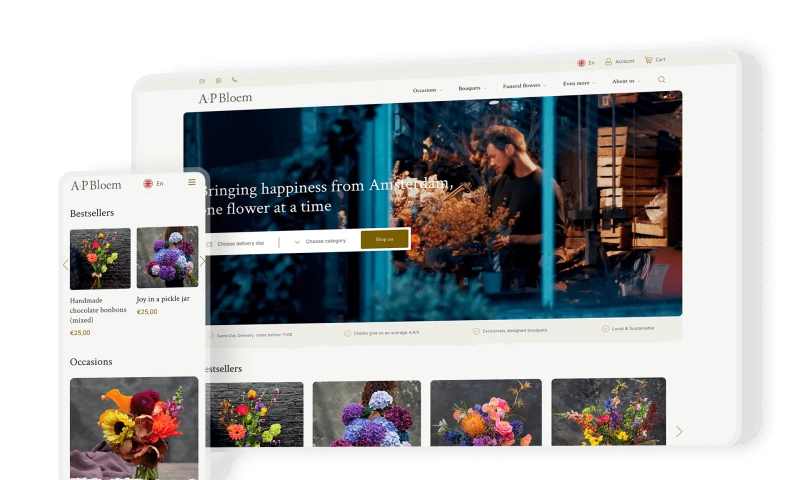Expand the About us menu
Screen dimensions: 800x480
(626, 81)
